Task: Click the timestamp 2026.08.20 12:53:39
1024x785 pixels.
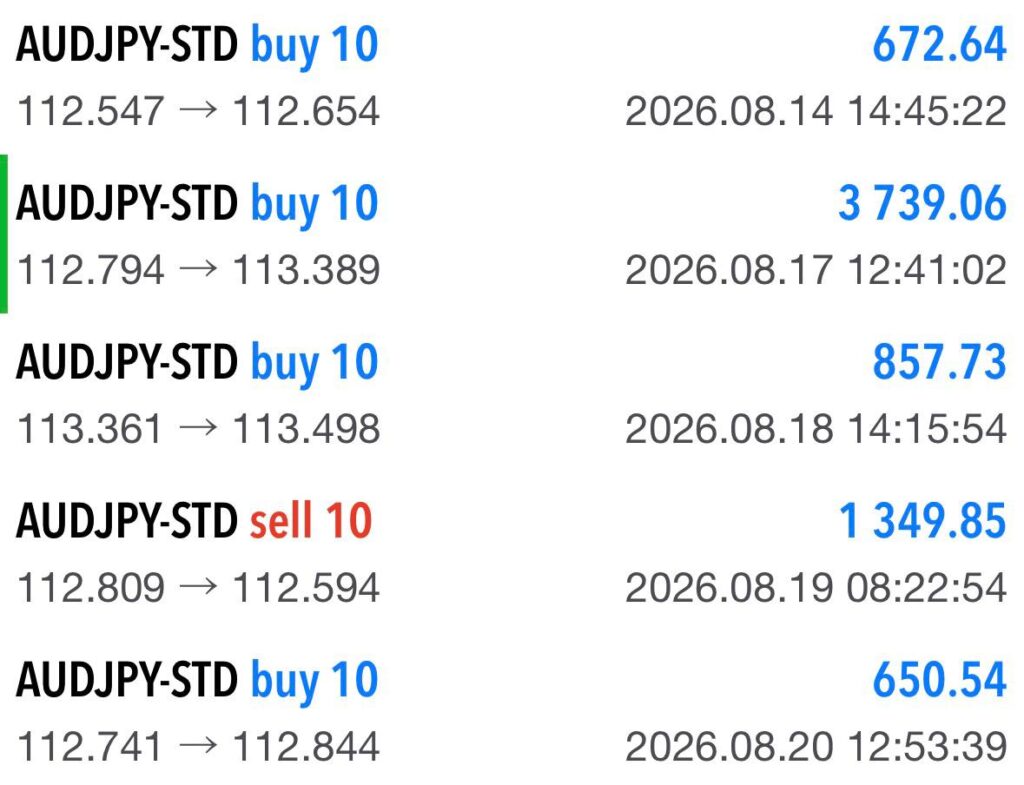Action: coord(816,746)
